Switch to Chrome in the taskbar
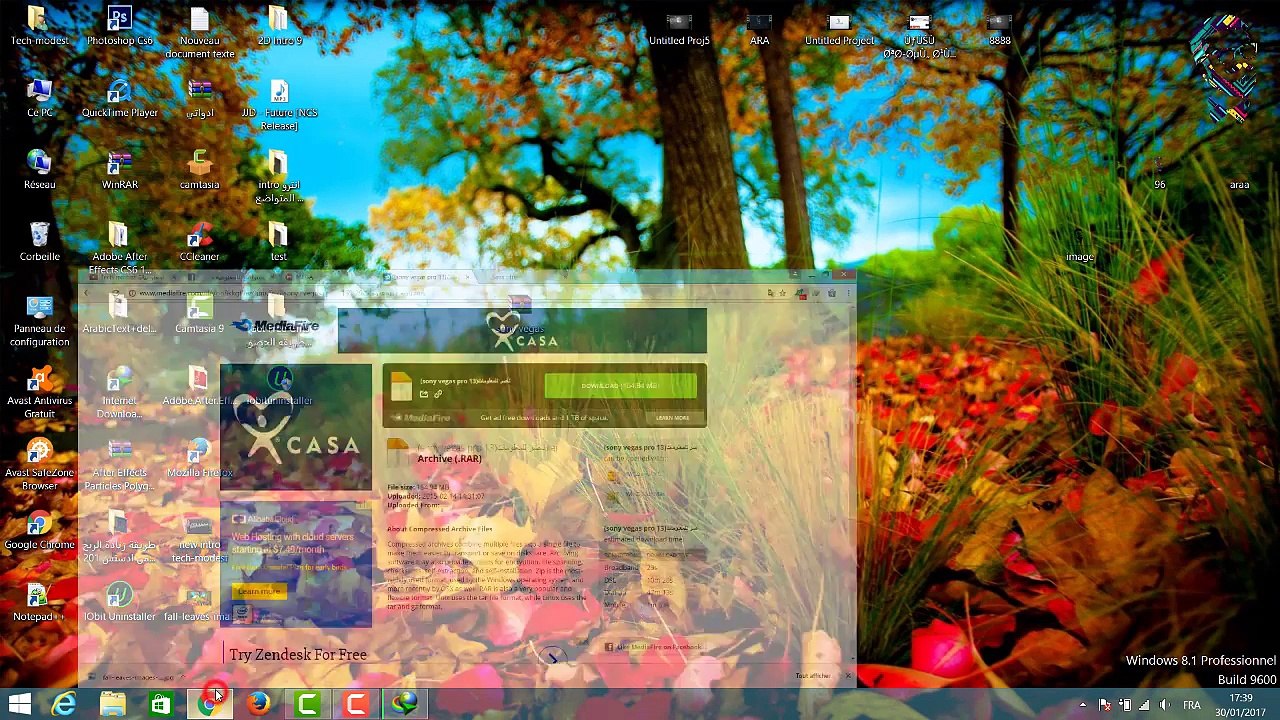Viewport: 1280px width, 720px height. (209, 705)
